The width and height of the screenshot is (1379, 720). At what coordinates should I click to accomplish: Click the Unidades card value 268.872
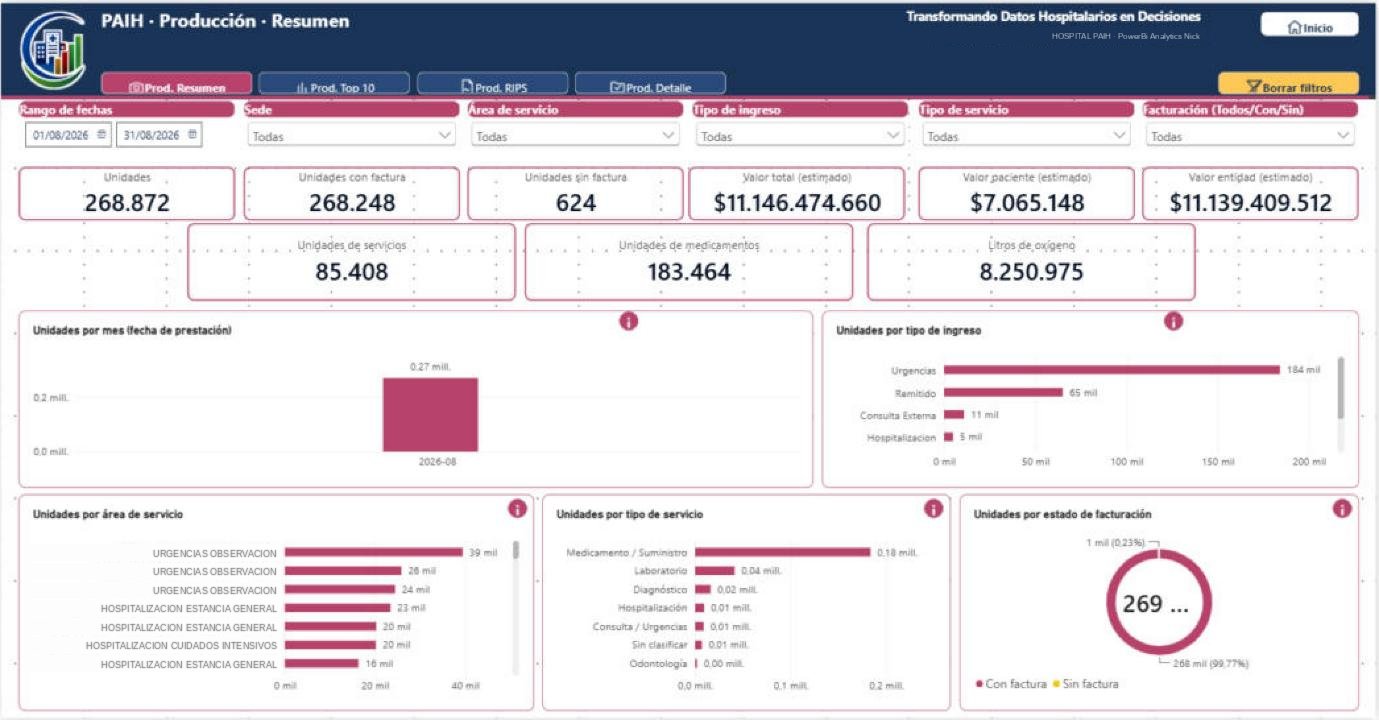[127, 203]
